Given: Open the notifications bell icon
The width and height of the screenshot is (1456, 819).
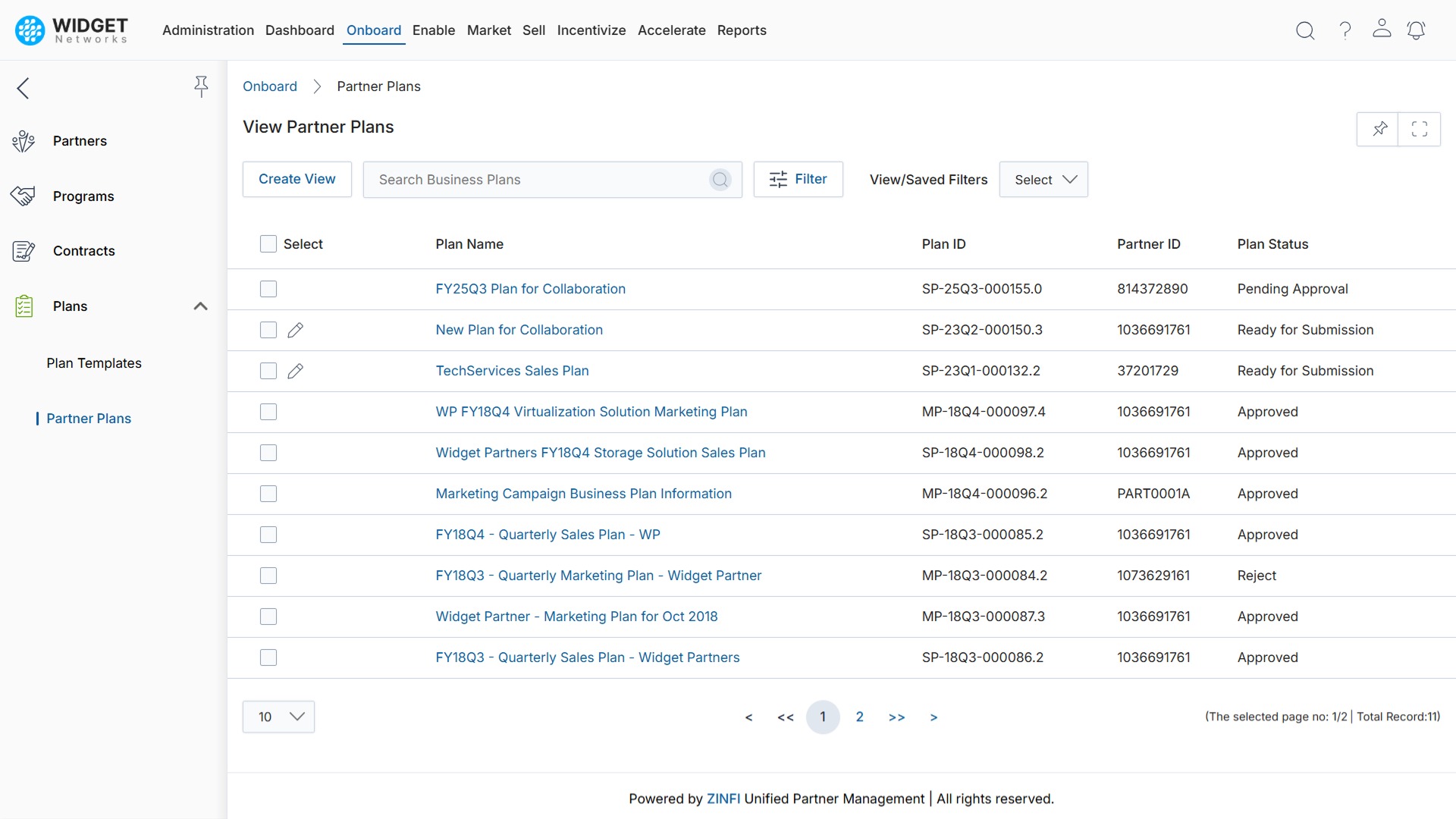Looking at the screenshot, I should tap(1417, 30).
